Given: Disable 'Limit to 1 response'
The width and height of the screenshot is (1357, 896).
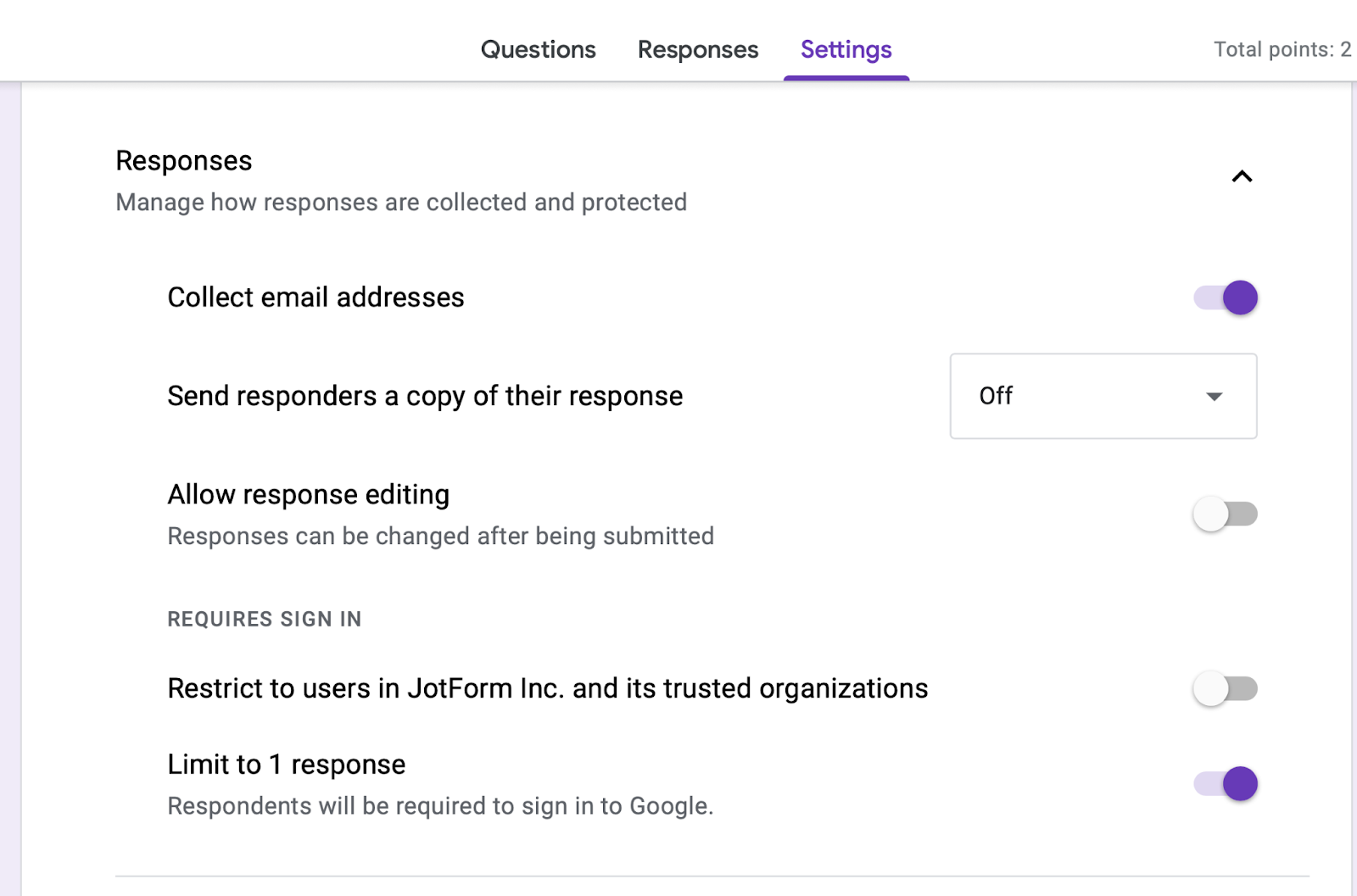Looking at the screenshot, I should coord(1224,783).
